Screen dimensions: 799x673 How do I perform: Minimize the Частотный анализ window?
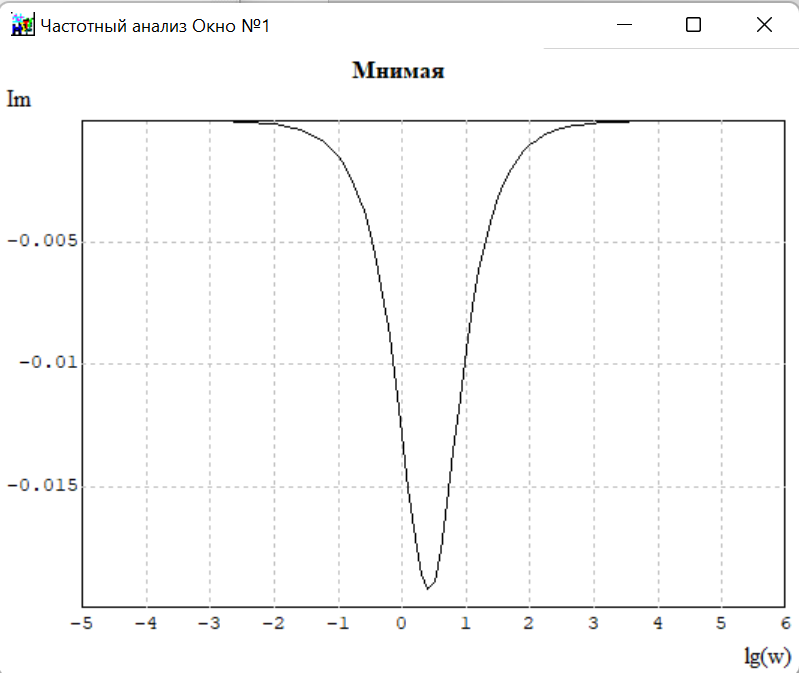pyautogui.click(x=624, y=24)
